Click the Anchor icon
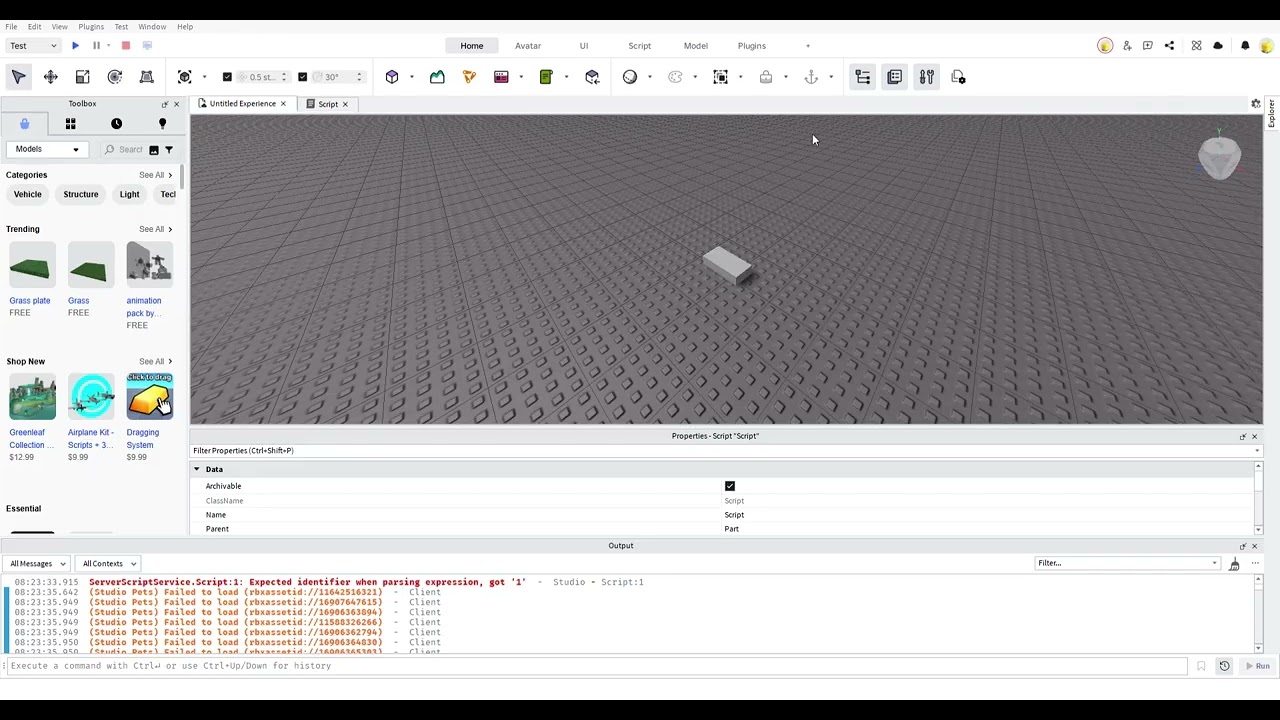 (x=811, y=77)
